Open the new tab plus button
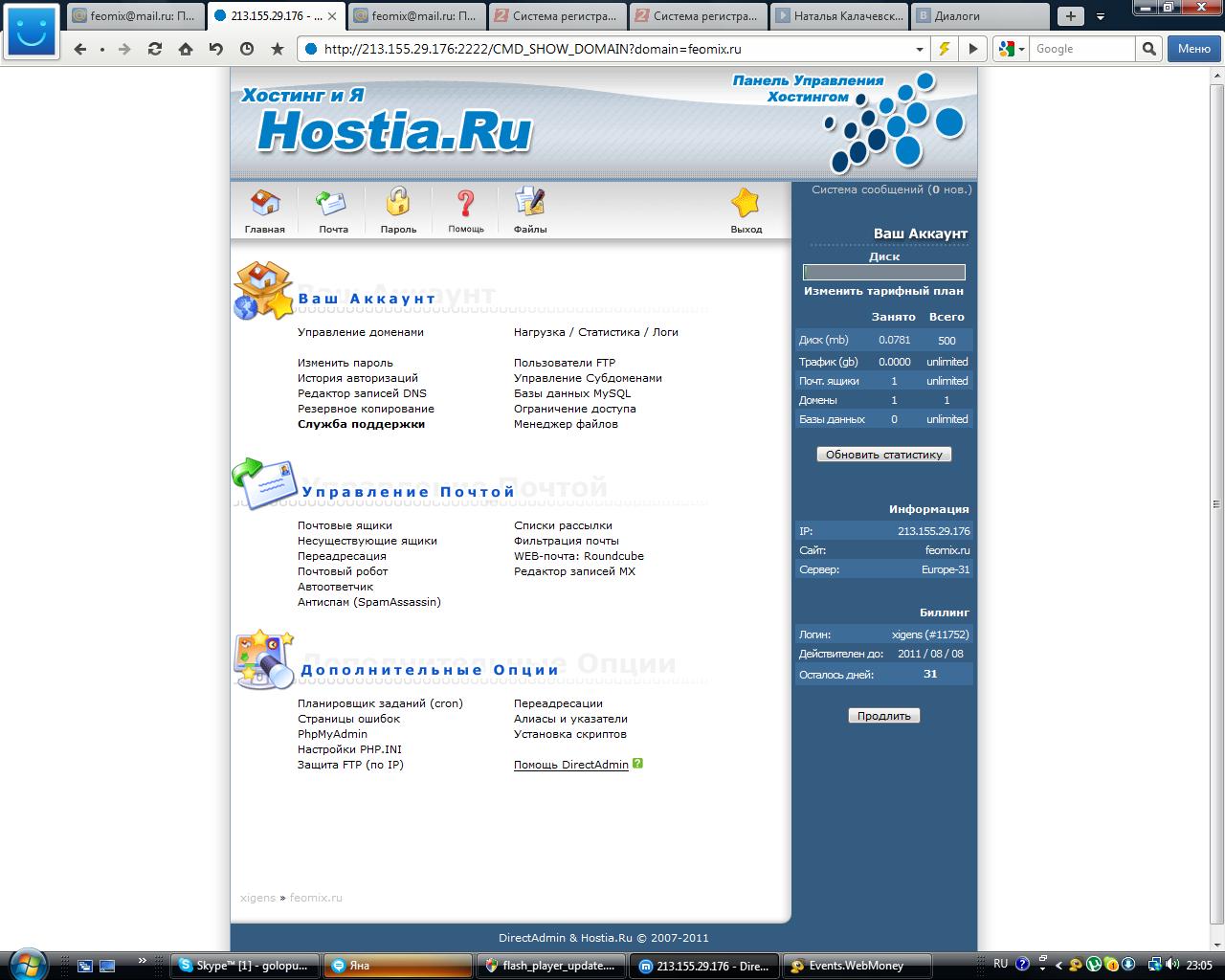The image size is (1225, 980). [1071, 15]
